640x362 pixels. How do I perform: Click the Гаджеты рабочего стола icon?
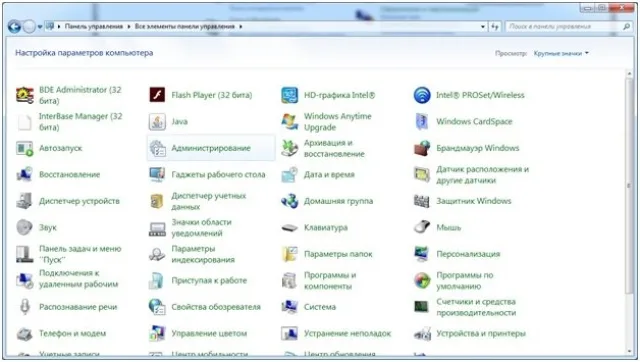coord(157,175)
